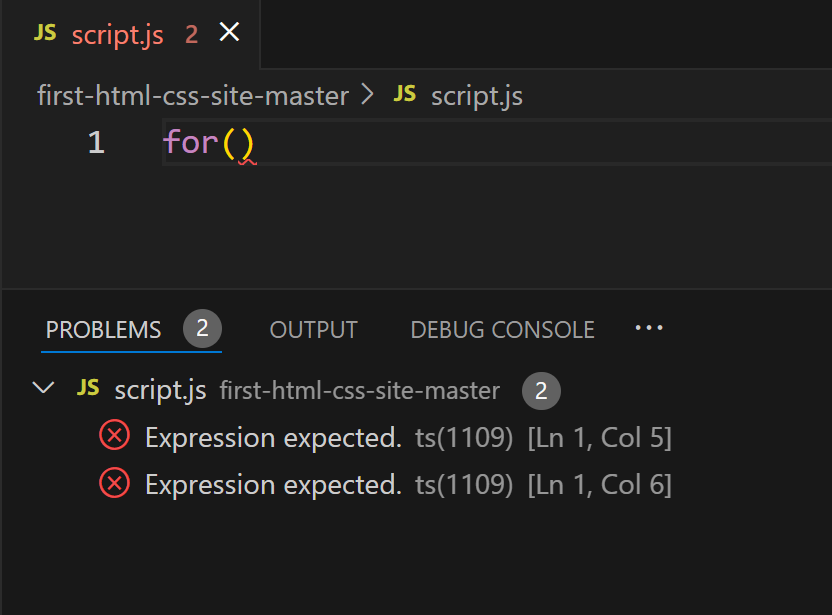
Task: Click the script.js error count badge
Action: [541, 391]
